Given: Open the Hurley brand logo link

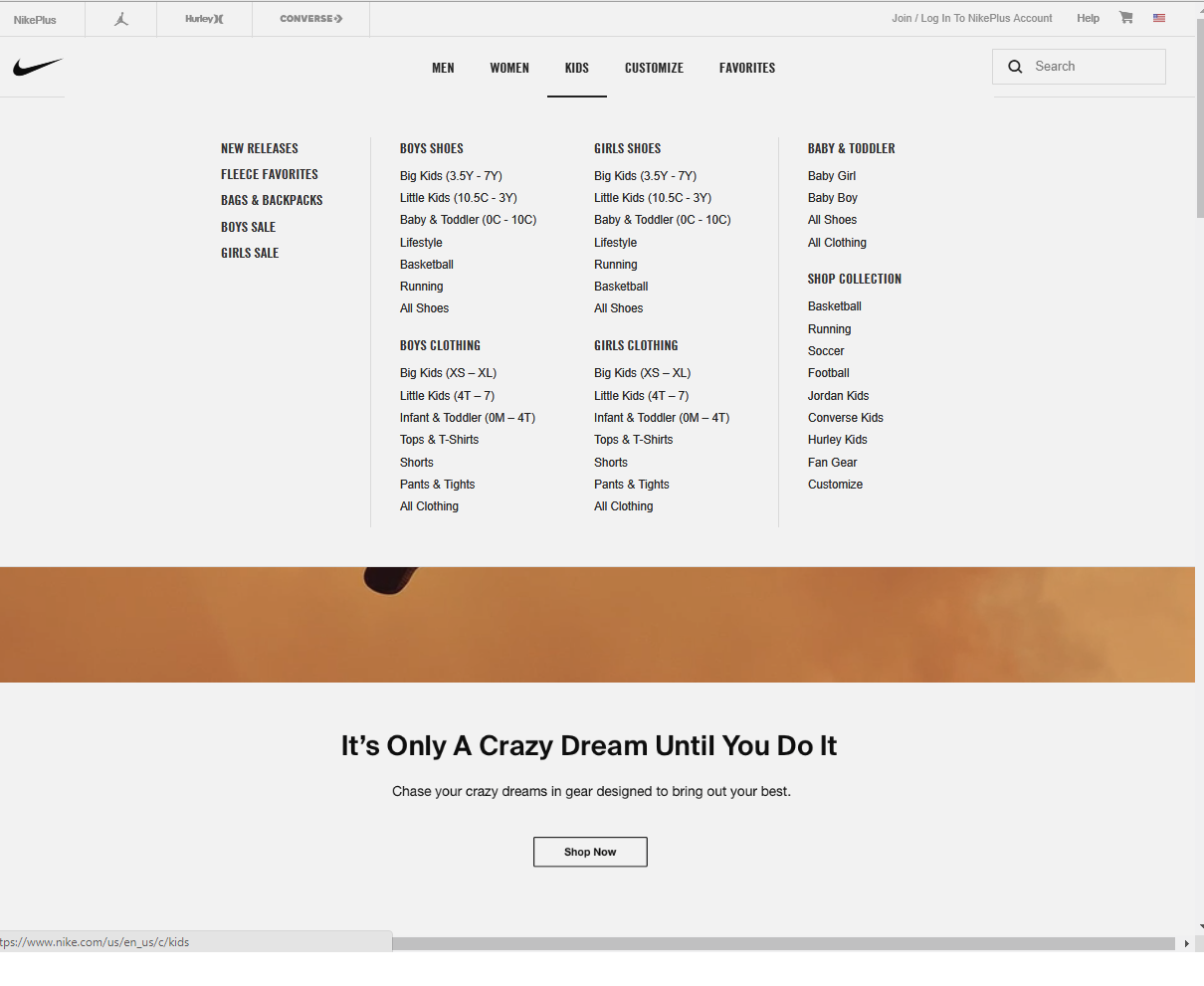Looking at the screenshot, I should [204, 19].
